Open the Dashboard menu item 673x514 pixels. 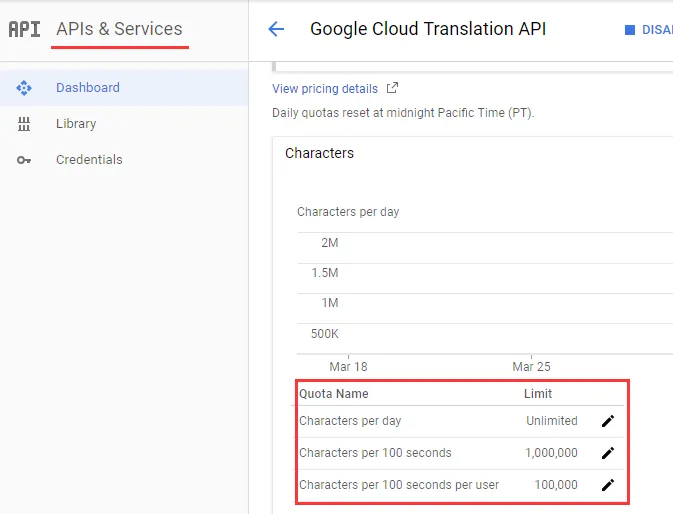pyautogui.click(x=88, y=88)
